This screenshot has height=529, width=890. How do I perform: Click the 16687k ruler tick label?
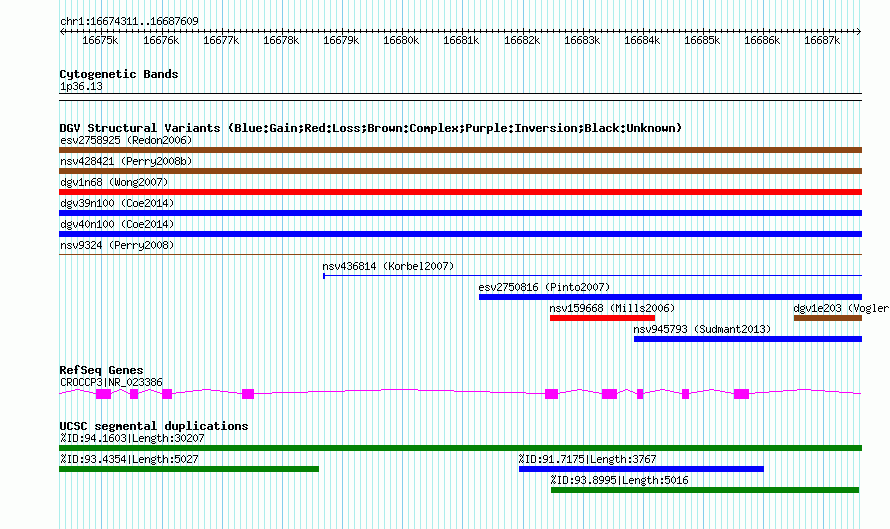(822, 40)
